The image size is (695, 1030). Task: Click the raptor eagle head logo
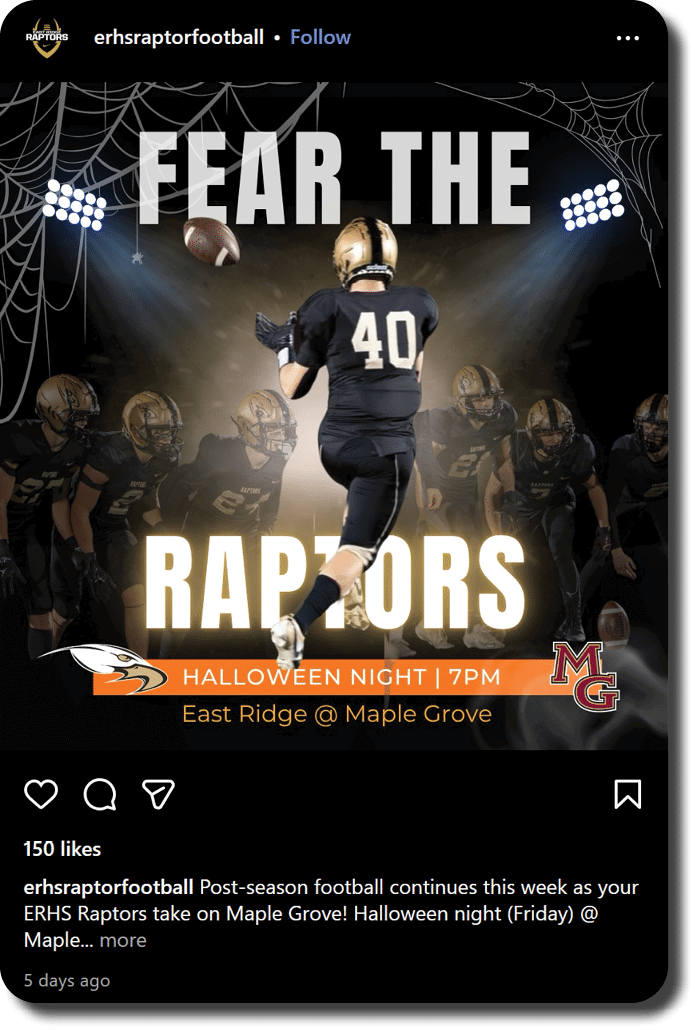click(x=105, y=668)
